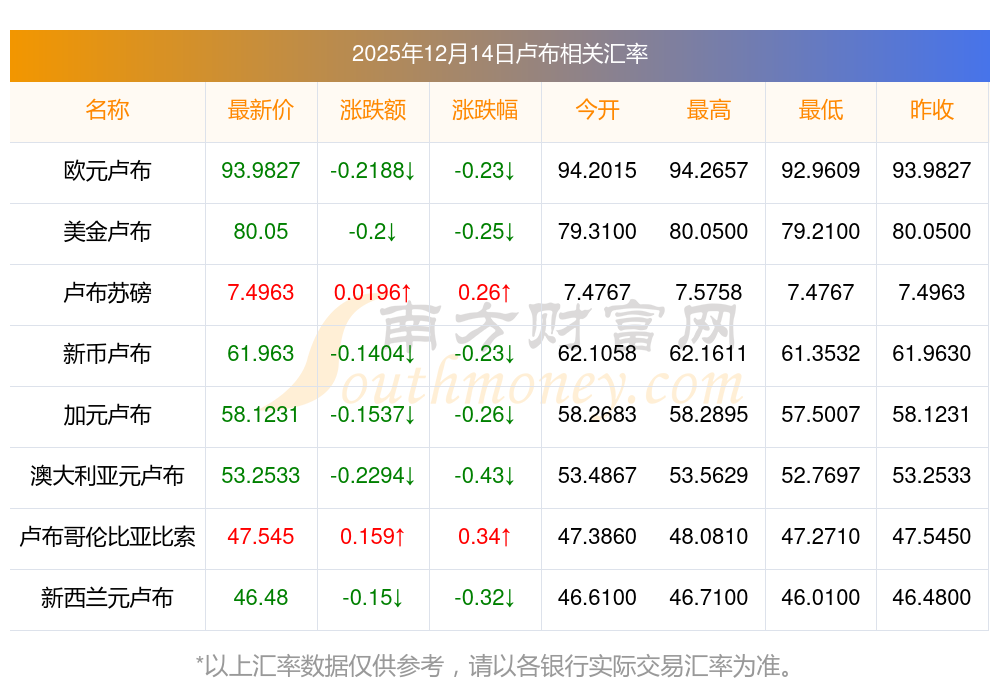Select the green price 93.9827
Screen dimensions: 1000x697
coord(261,170)
